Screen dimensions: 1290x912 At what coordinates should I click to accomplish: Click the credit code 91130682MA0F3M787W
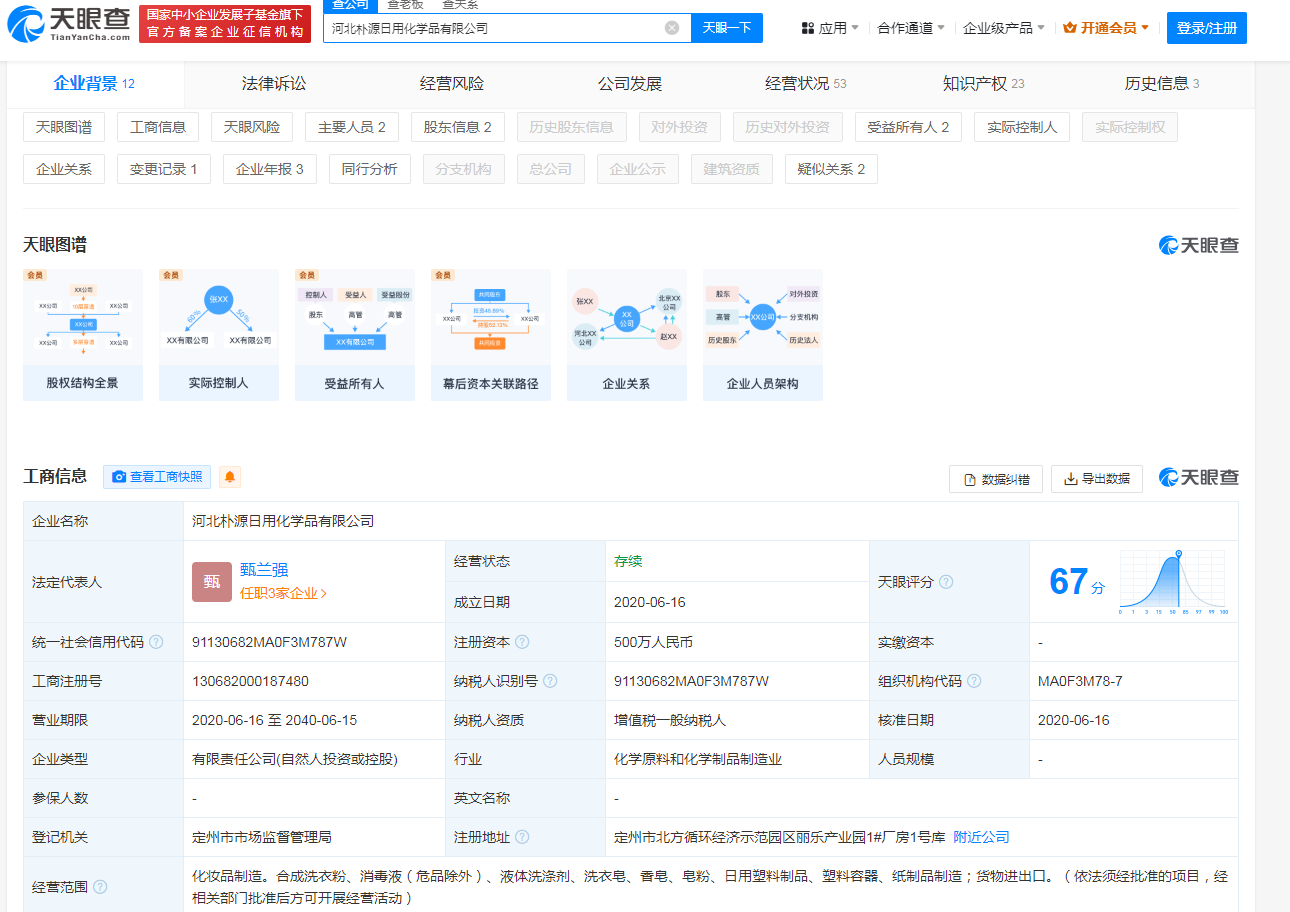[269, 642]
